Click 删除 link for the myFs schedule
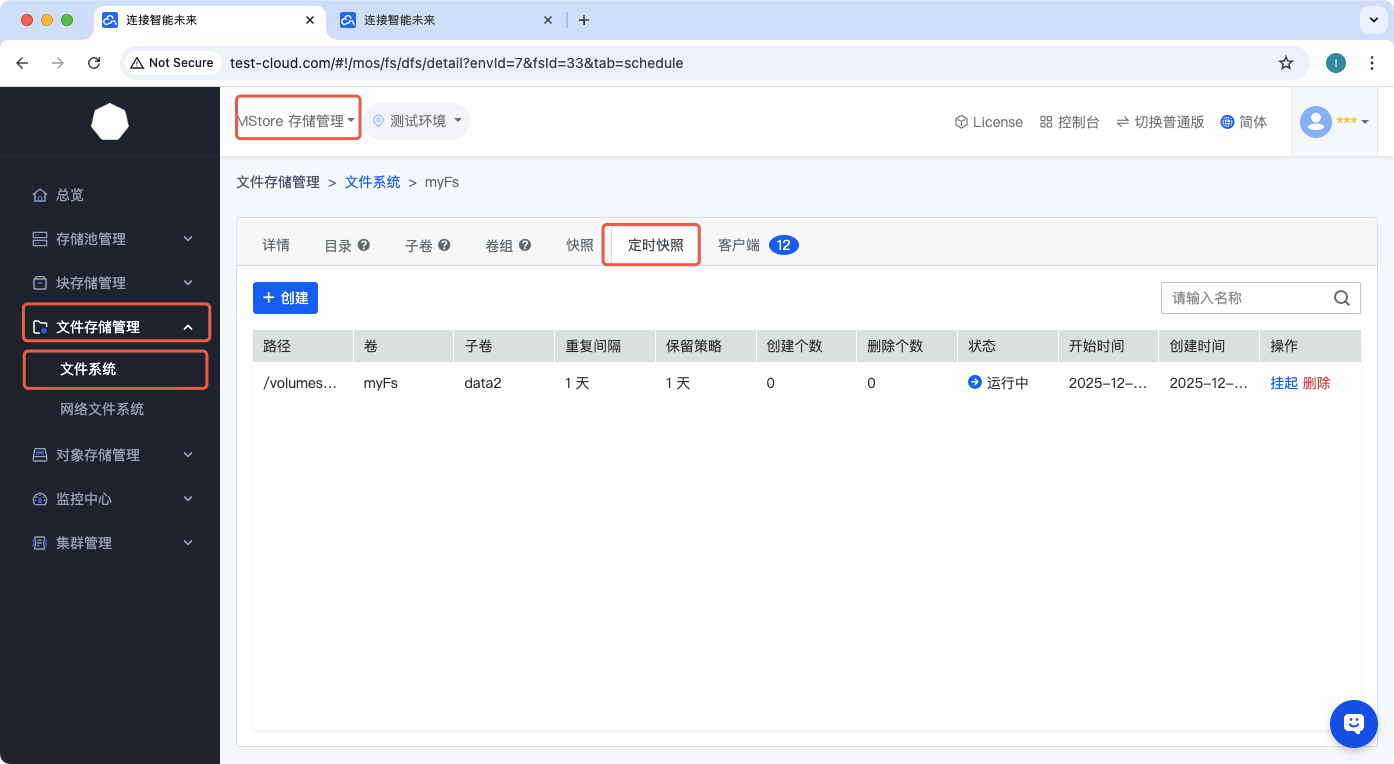 pyautogui.click(x=1316, y=383)
